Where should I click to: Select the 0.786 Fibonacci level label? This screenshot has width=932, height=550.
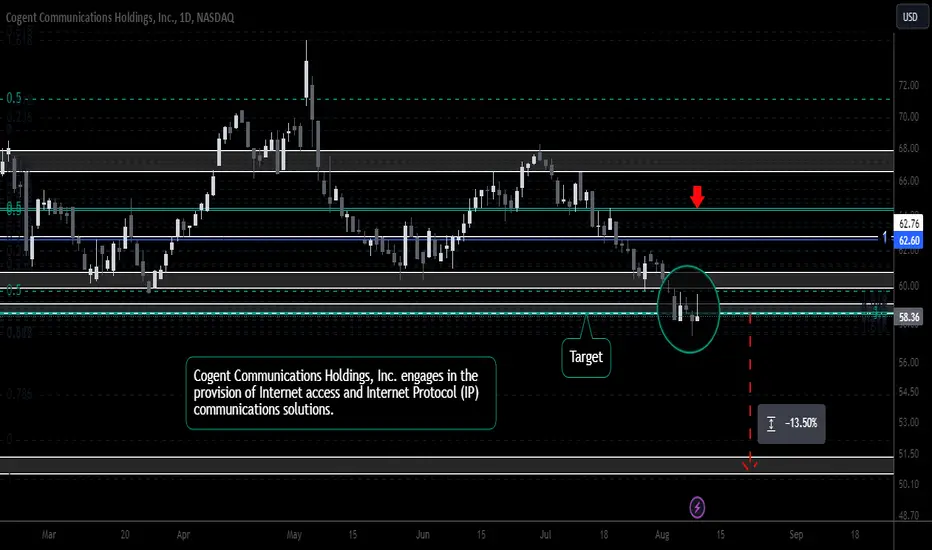click(19, 394)
